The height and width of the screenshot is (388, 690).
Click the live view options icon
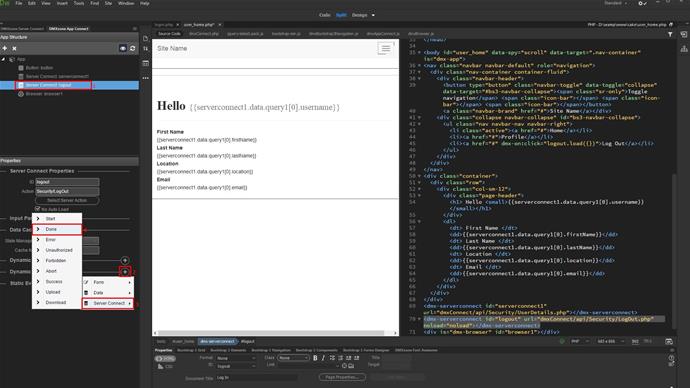point(146,63)
